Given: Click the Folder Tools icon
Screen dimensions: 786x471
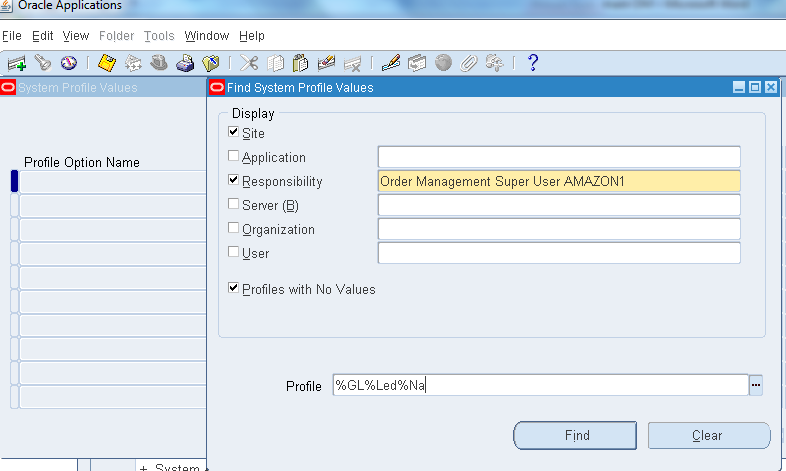Looking at the screenshot, I should [x=495, y=63].
